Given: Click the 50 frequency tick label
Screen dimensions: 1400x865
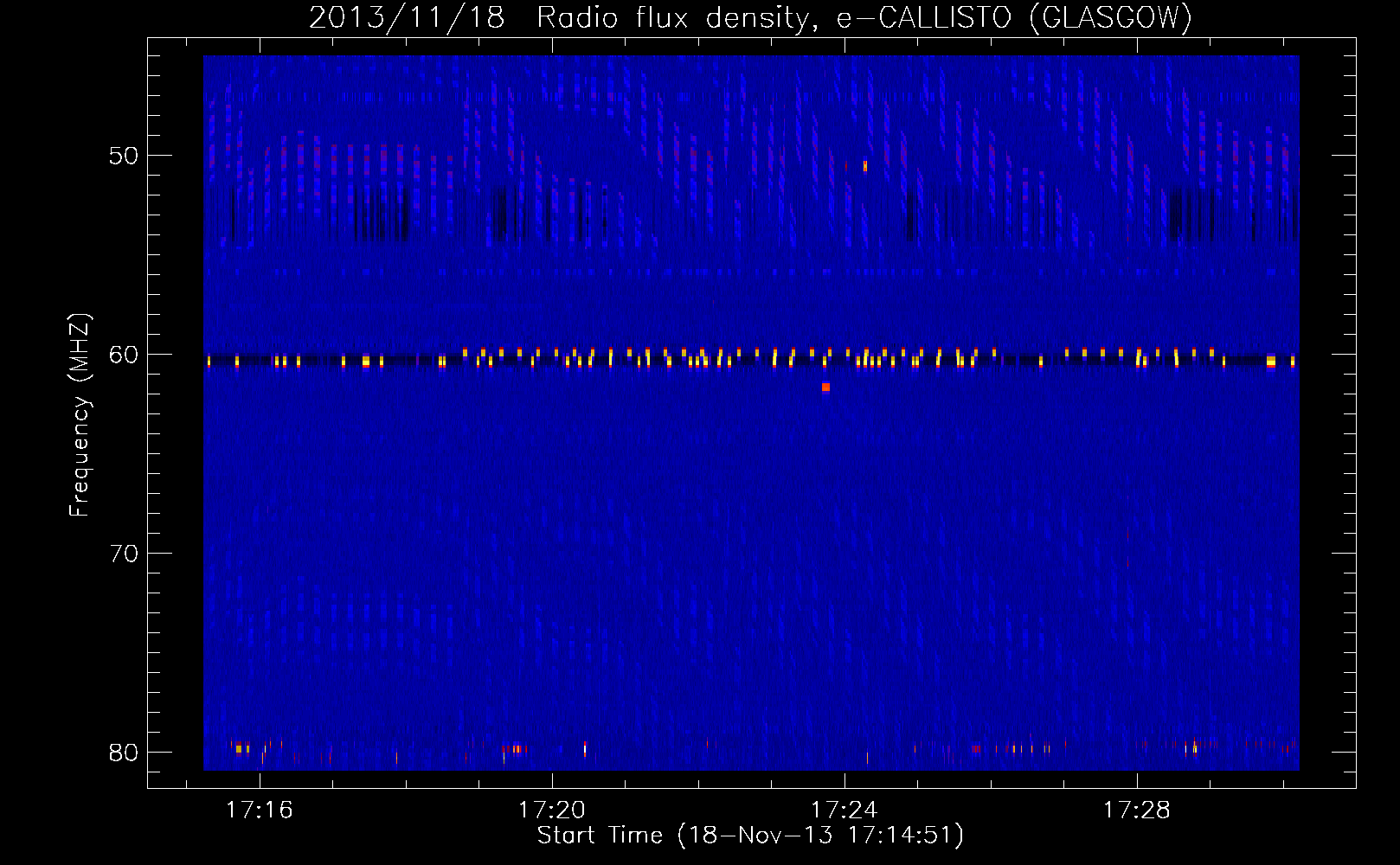Looking at the screenshot, I should [124, 157].
